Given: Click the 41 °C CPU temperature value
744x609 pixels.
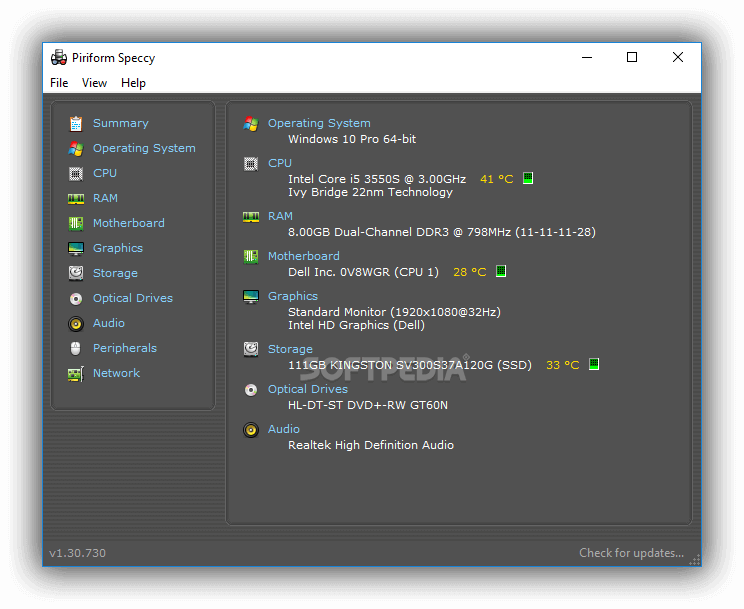Looking at the screenshot, I should pyautogui.click(x=497, y=179).
